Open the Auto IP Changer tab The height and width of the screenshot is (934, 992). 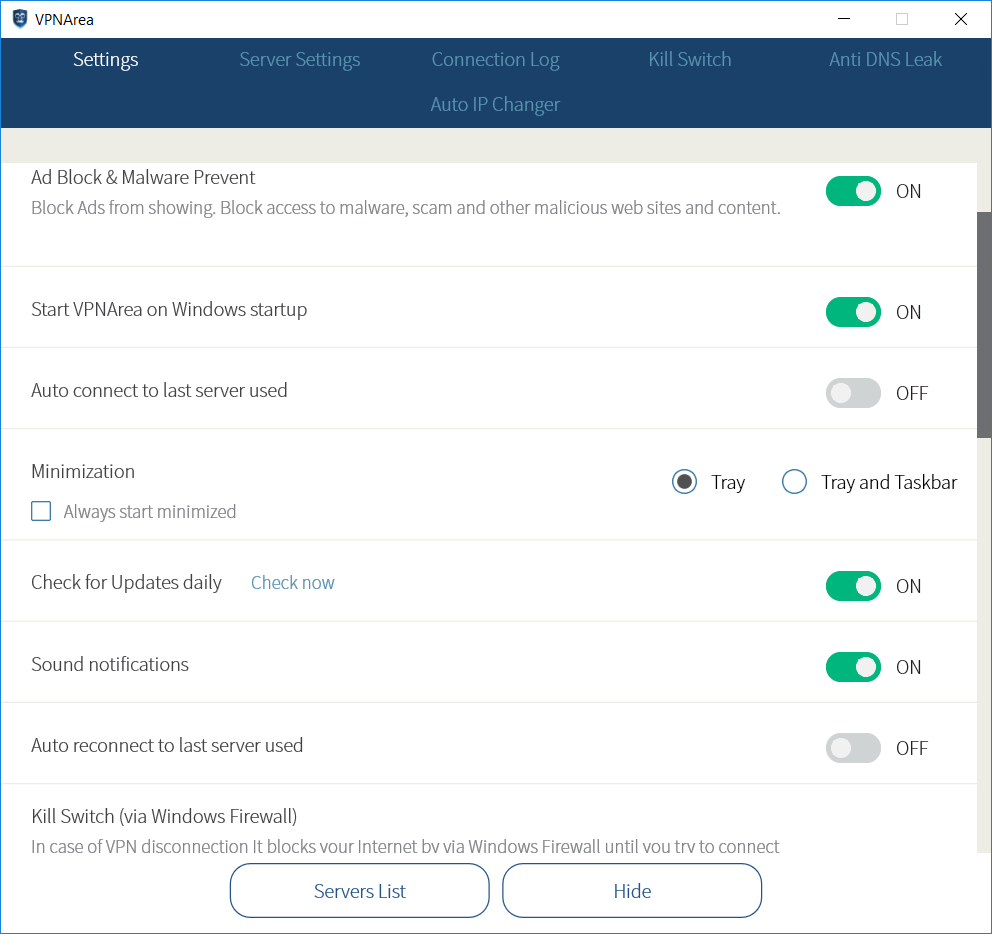pyautogui.click(x=495, y=104)
